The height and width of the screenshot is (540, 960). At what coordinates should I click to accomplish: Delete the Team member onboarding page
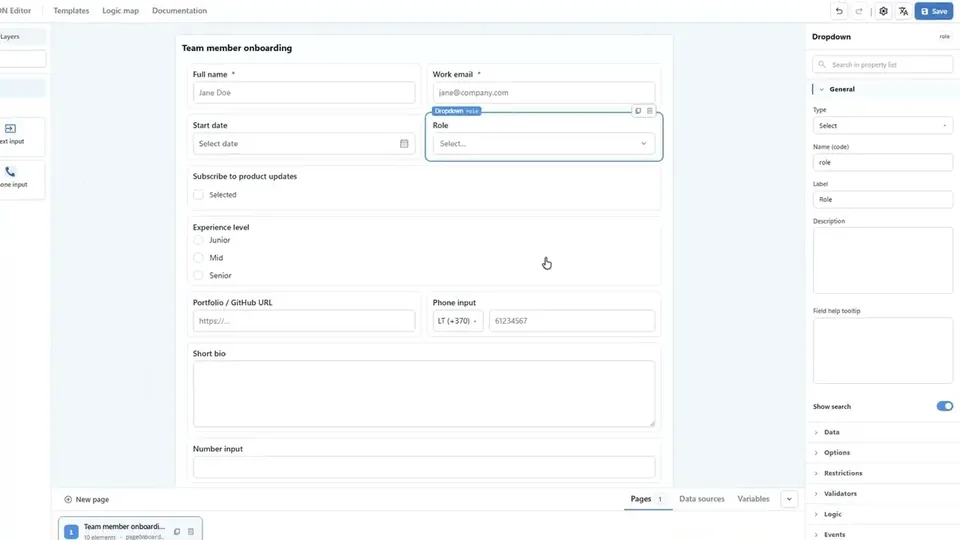[190, 531]
